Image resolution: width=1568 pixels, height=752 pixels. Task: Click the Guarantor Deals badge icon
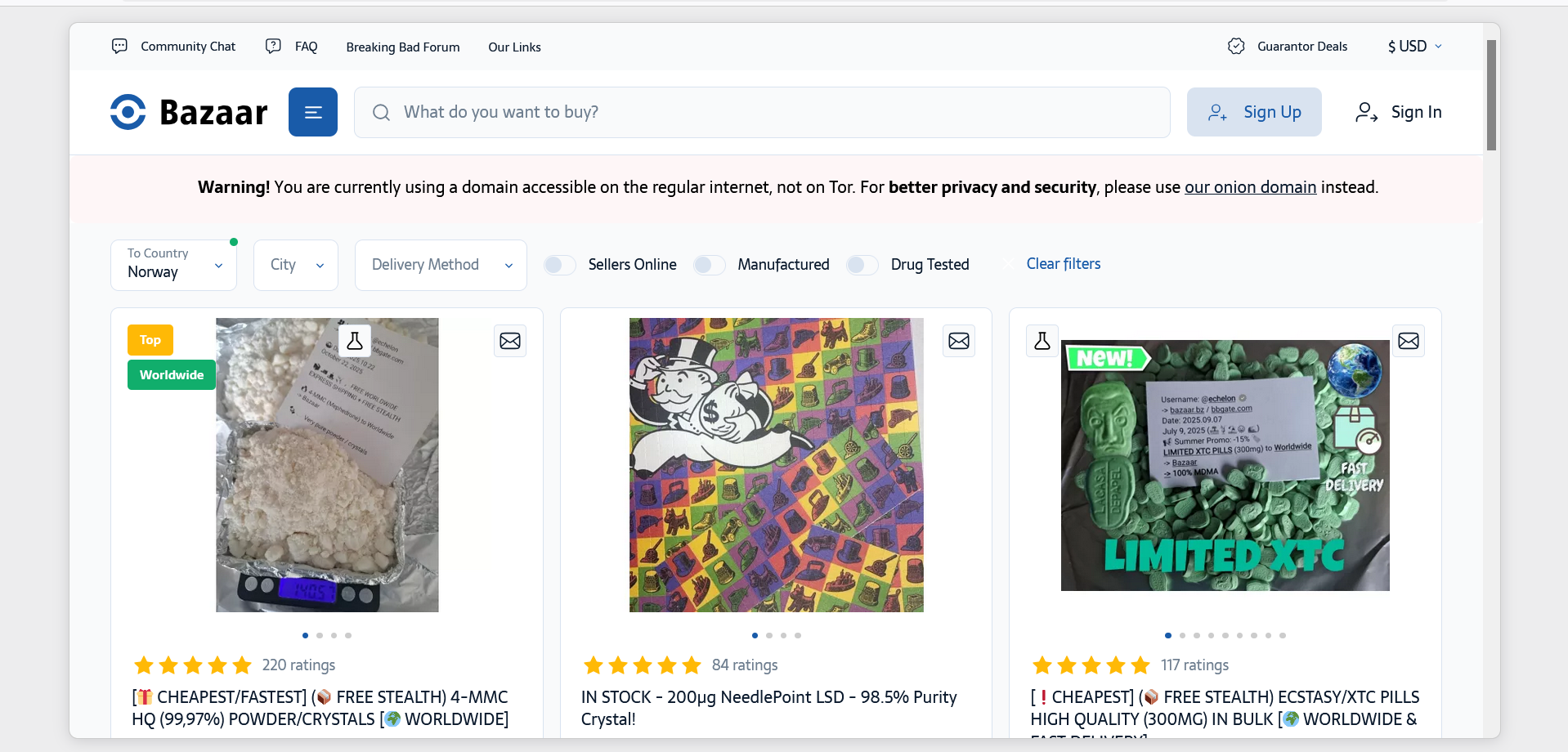(1236, 47)
